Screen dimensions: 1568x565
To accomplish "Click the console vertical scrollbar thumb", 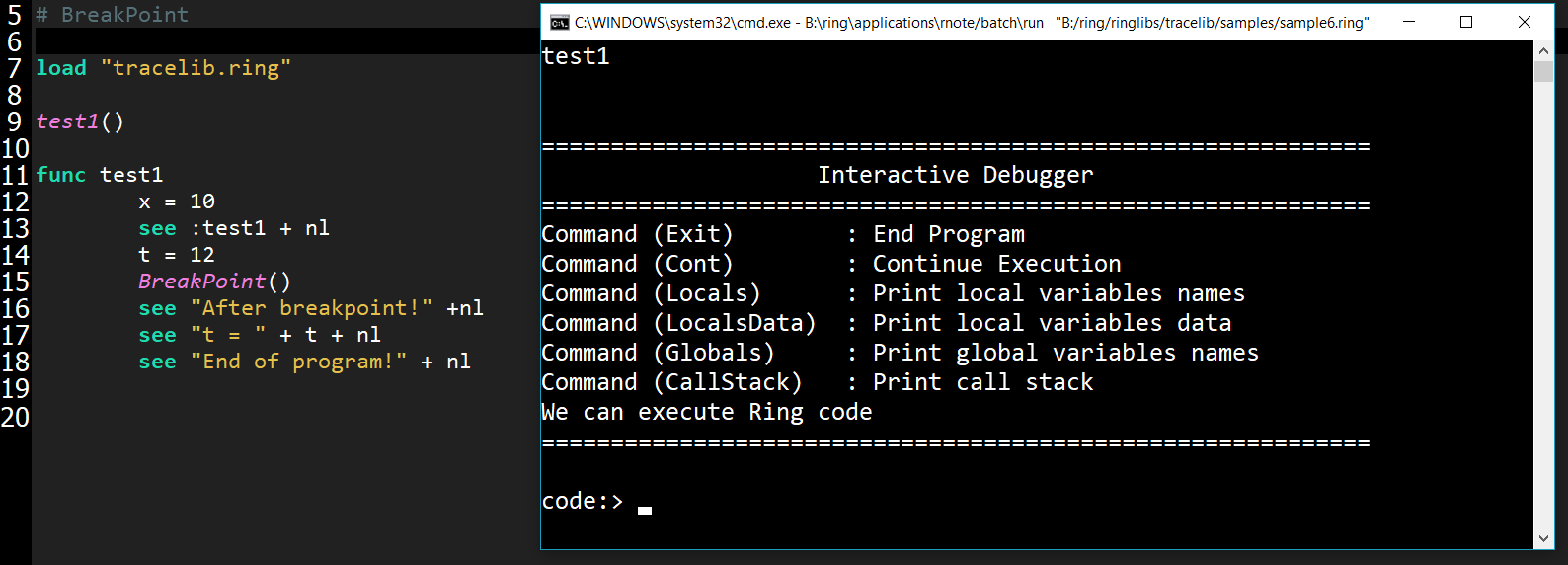I will tap(1543, 71).
